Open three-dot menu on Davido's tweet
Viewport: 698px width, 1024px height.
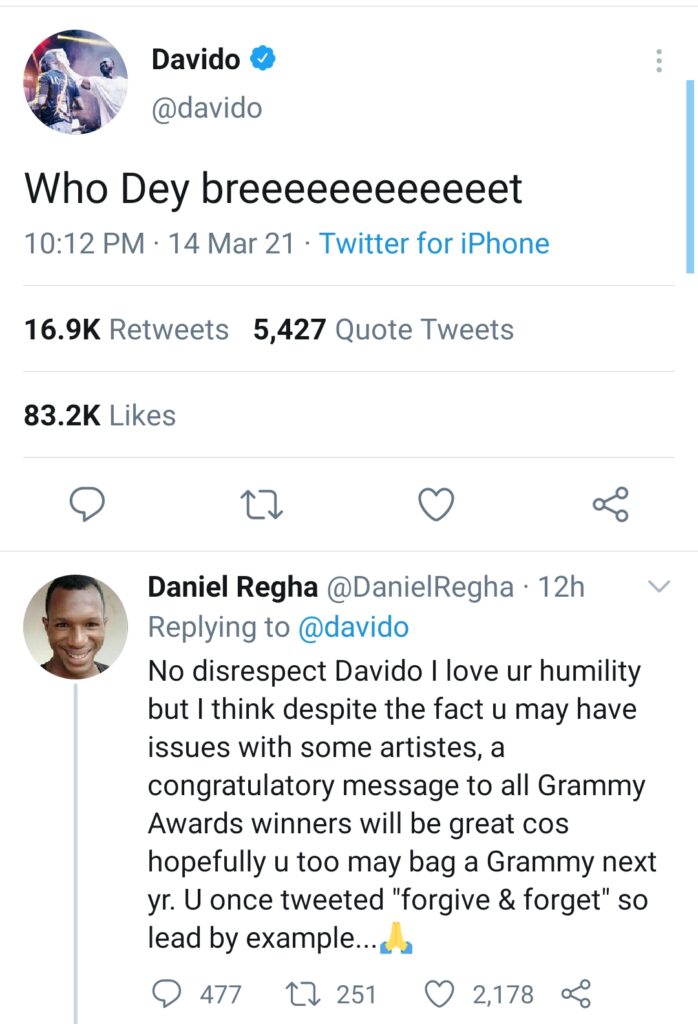tap(659, 60)
